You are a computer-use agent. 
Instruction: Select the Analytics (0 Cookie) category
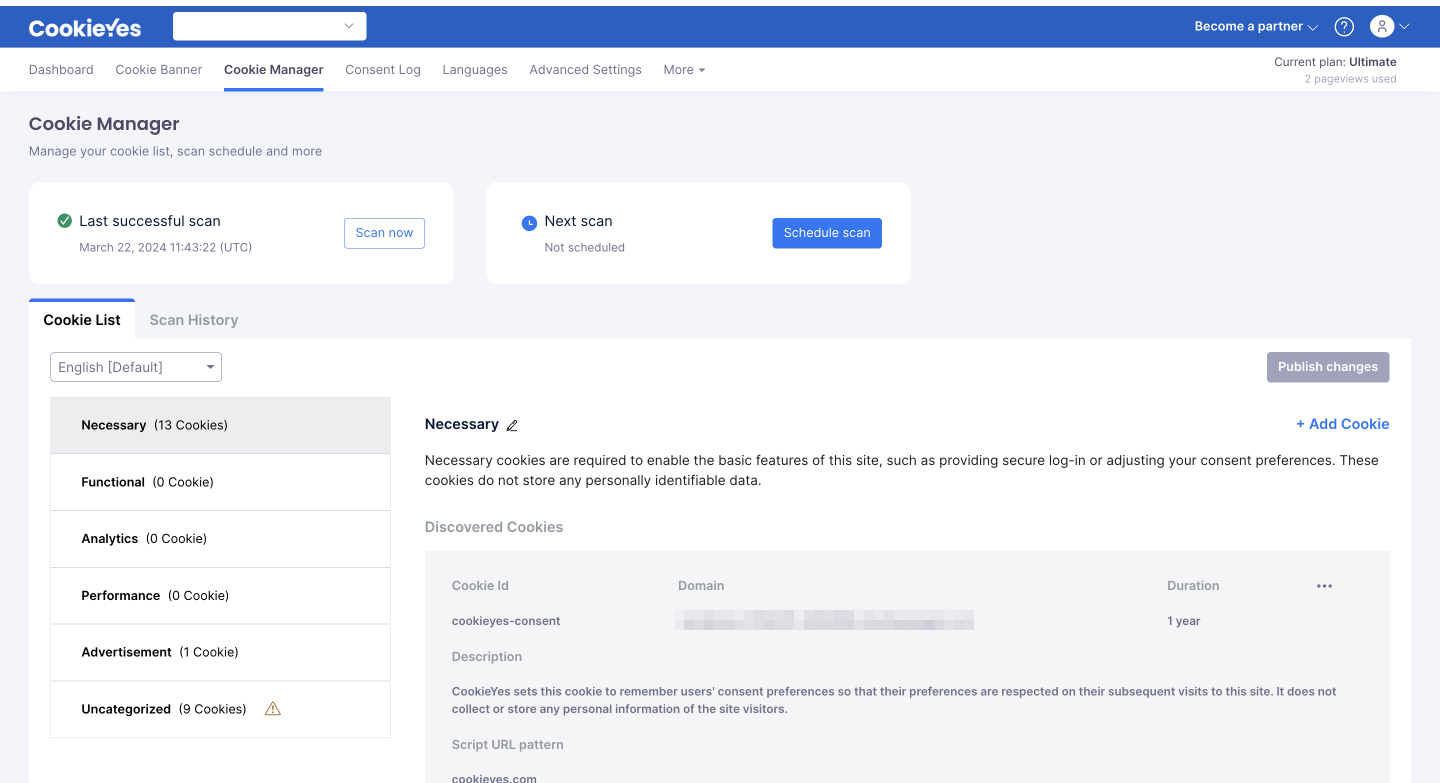click(220, 539)
